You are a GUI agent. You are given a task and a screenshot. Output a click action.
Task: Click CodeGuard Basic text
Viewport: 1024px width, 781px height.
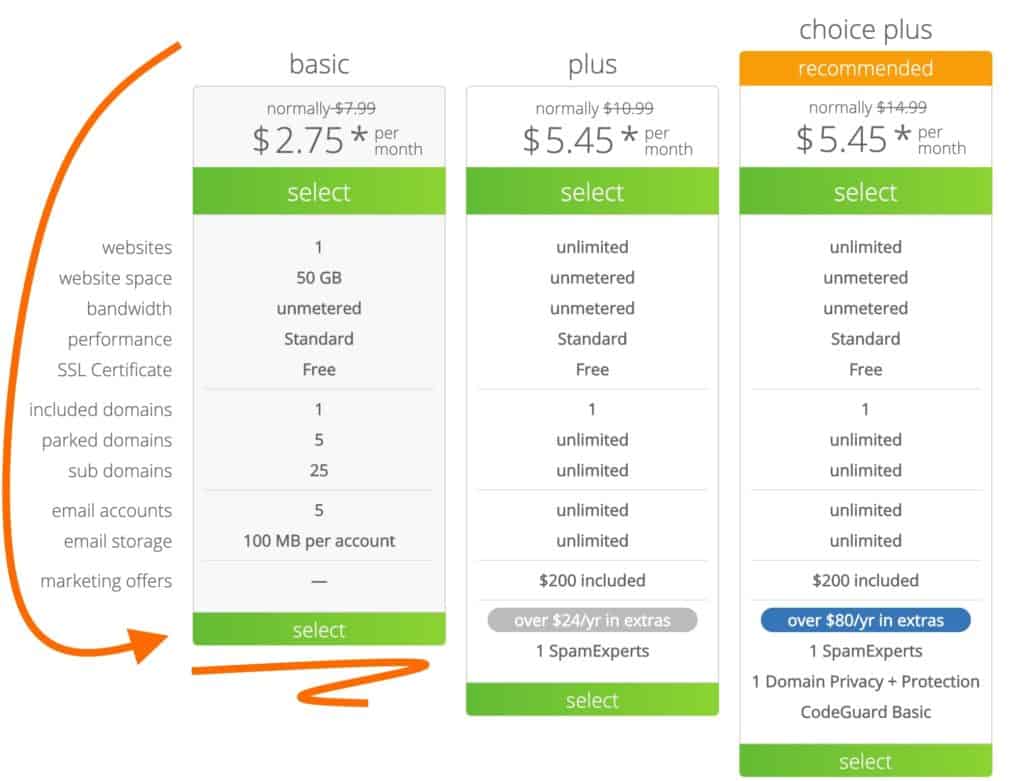pyautogui.click(x=865, y=712)
